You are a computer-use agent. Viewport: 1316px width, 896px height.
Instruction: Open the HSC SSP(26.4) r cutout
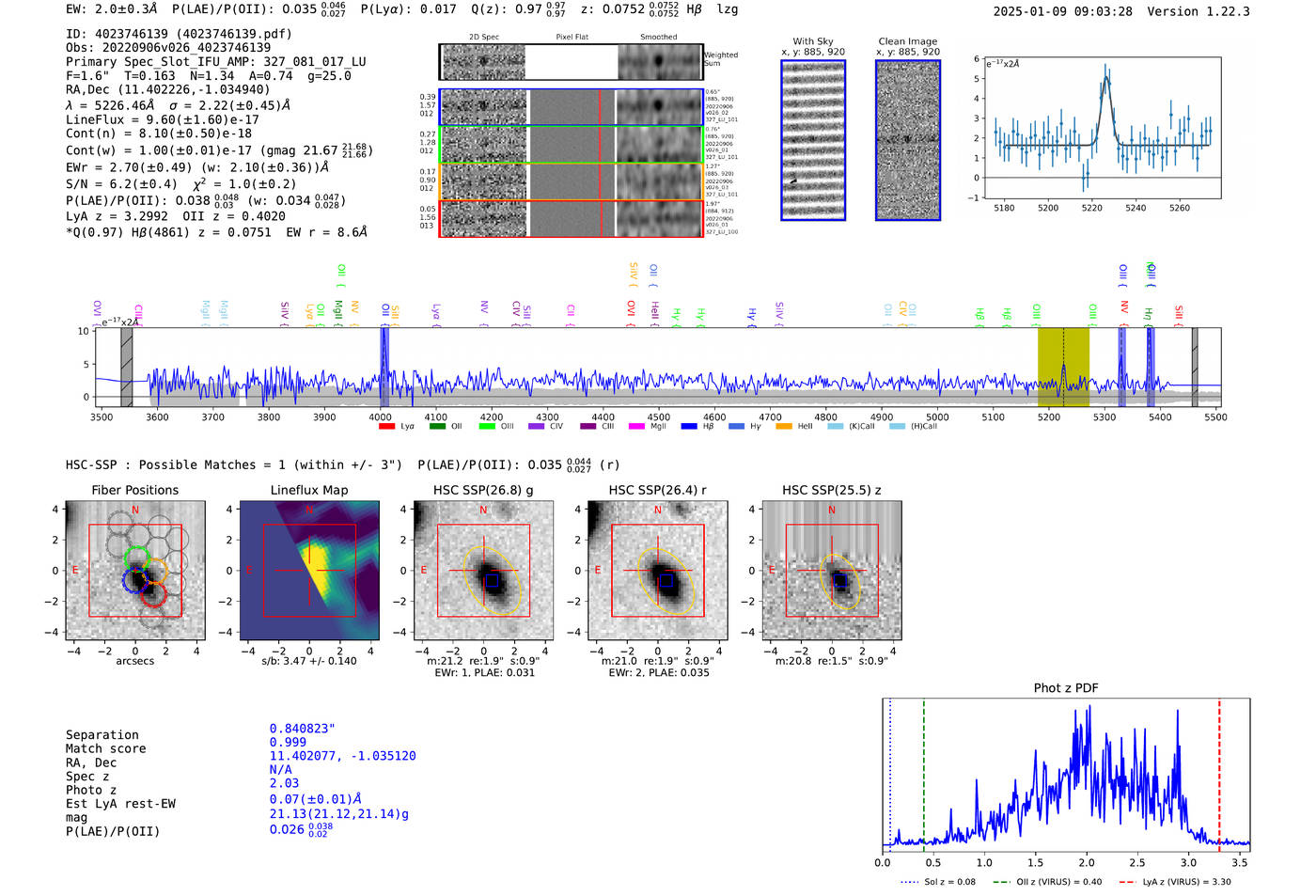click(x=657, y=571)
